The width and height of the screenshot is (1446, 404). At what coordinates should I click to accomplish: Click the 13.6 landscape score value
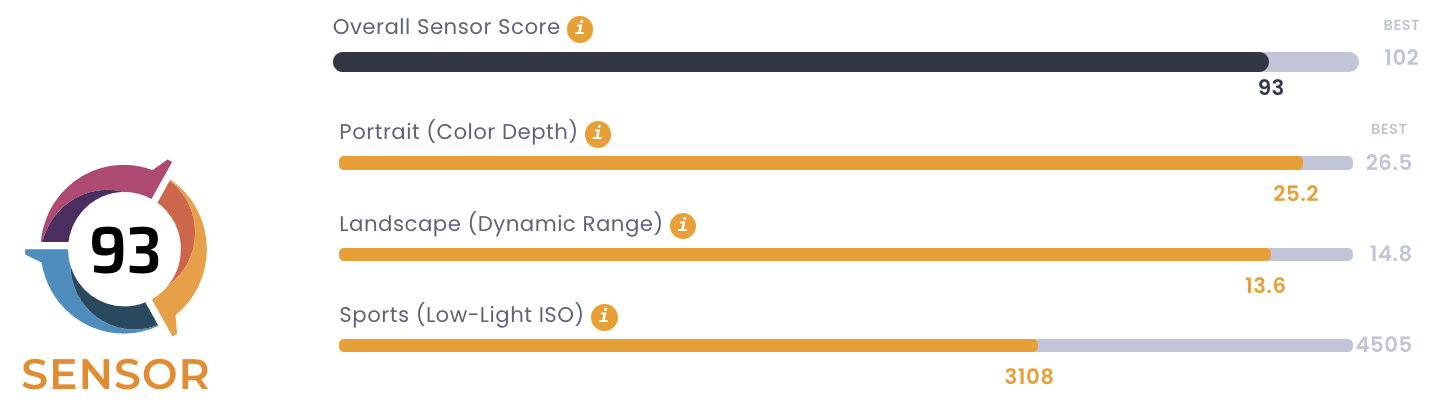[1265, 286]
